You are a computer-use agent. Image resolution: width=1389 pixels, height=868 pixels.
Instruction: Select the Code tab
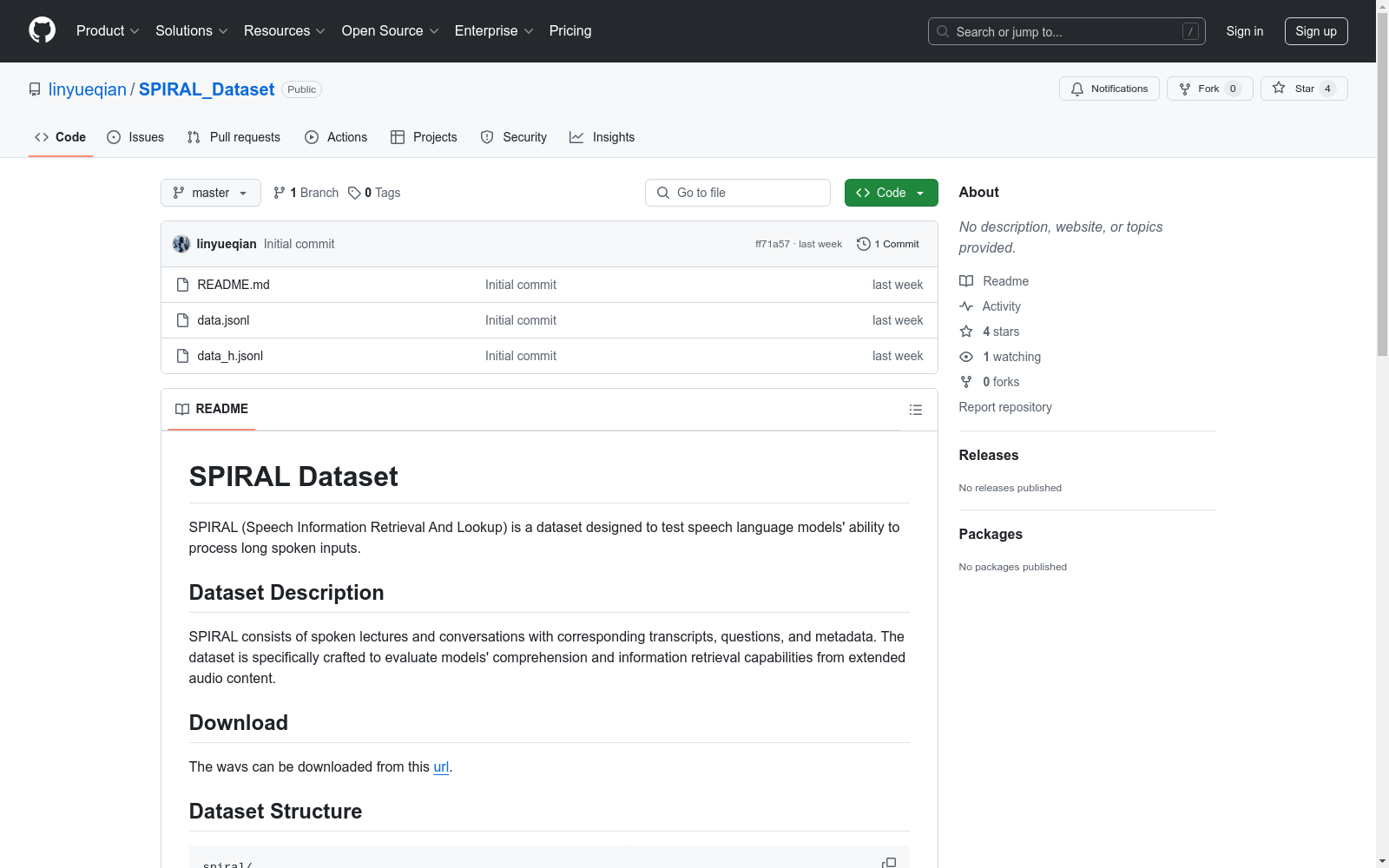click(61, 137)
